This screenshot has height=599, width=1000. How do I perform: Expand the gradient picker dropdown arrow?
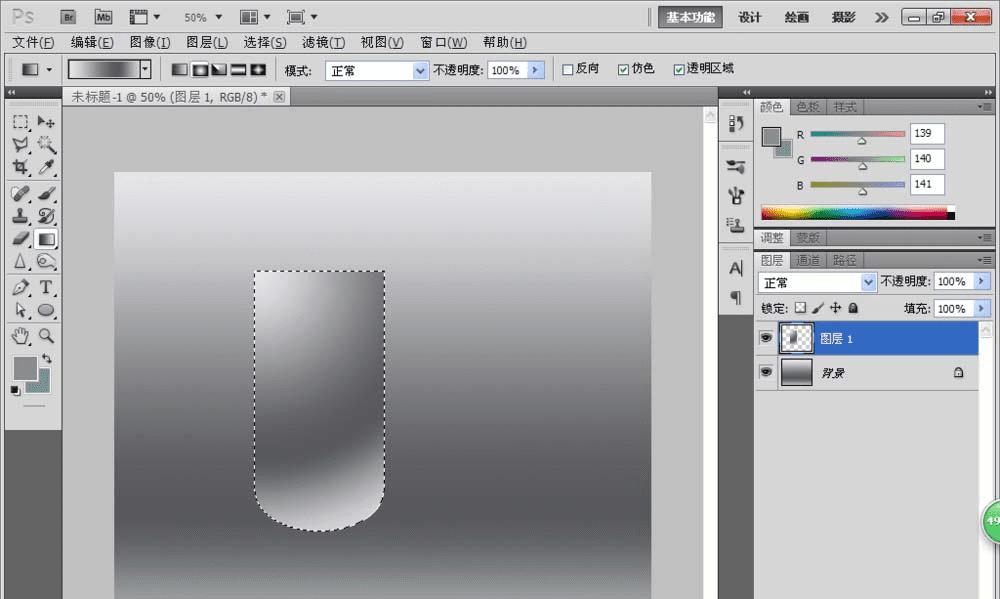click(146, 70)
